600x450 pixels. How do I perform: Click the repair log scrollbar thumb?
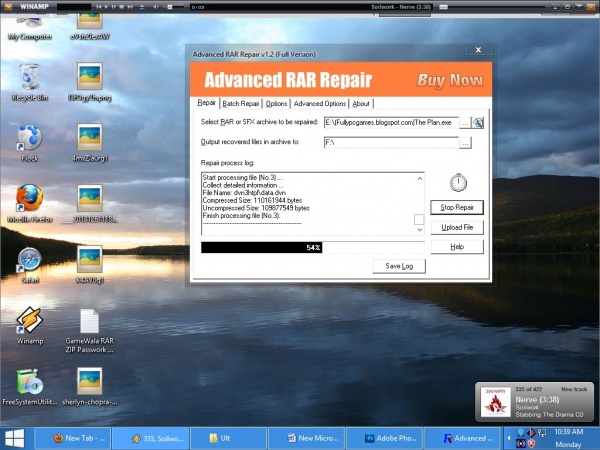coord(419,219)
